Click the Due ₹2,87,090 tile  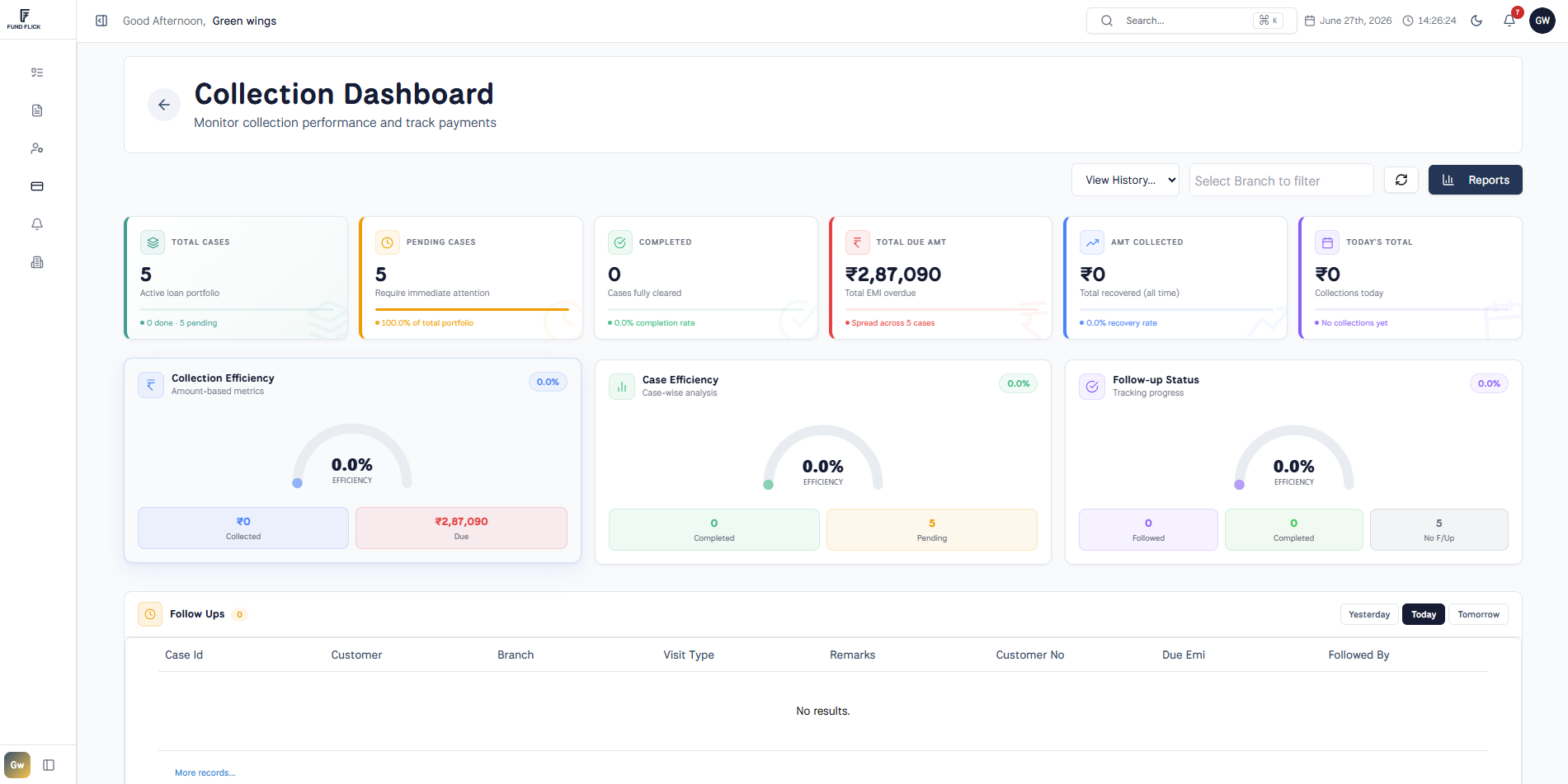(x=461, y=528)
